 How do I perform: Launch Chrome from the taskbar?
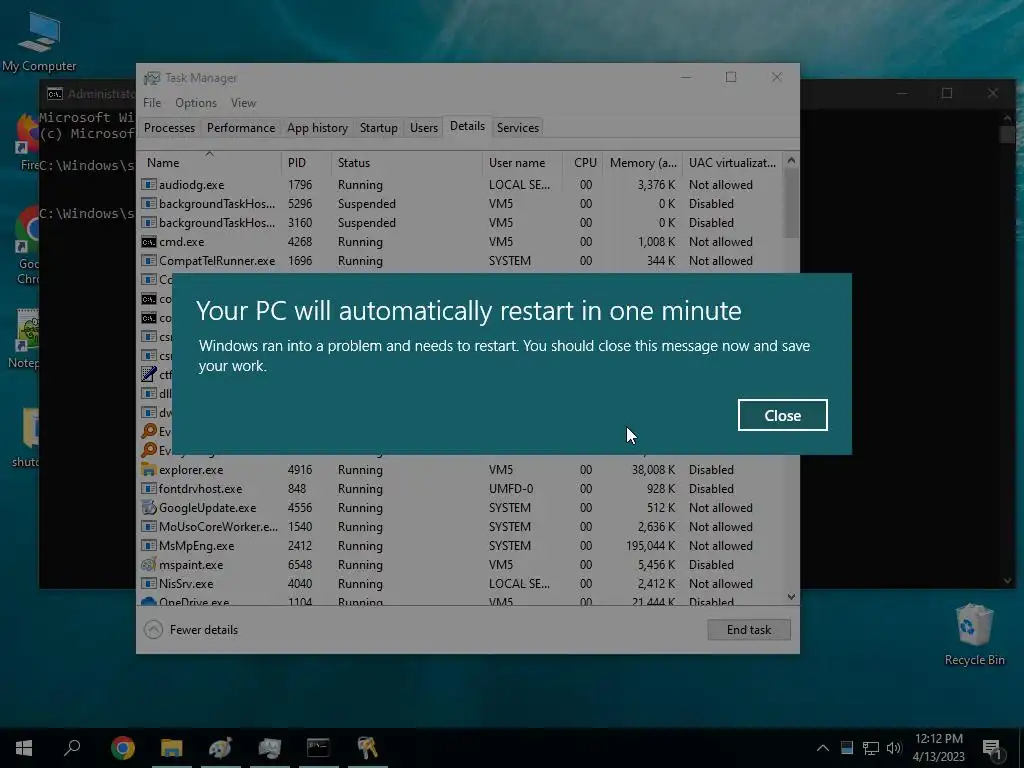coord(123,748)
